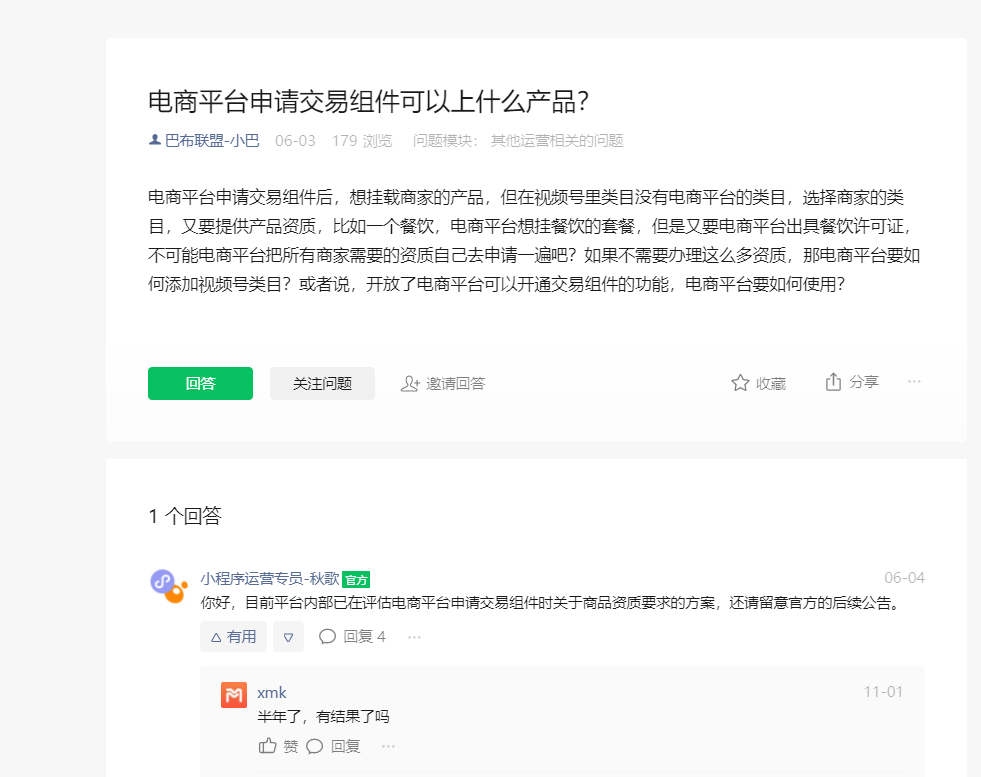Click the user icon beside 巴布联盟-小巴
The image size is (981, 777).
coord(155,140)
